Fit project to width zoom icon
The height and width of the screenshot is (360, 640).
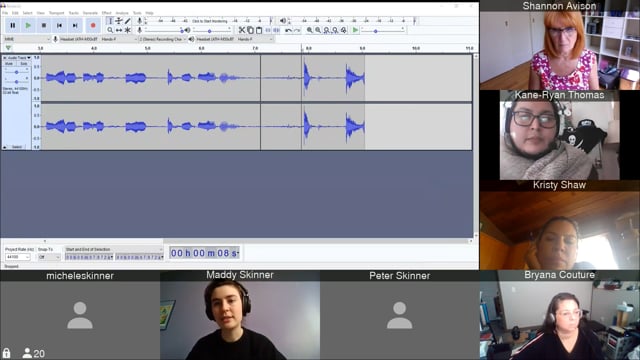coord(335,30)
